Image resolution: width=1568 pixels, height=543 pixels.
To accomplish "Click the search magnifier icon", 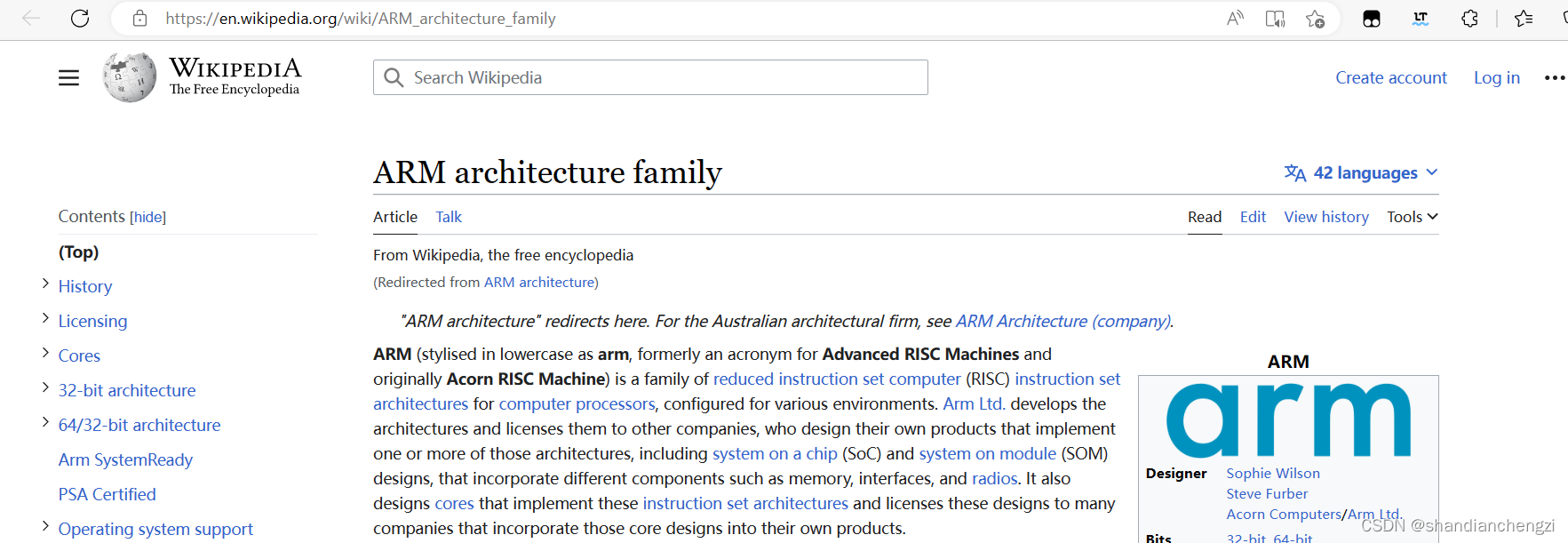I will 394,77.
